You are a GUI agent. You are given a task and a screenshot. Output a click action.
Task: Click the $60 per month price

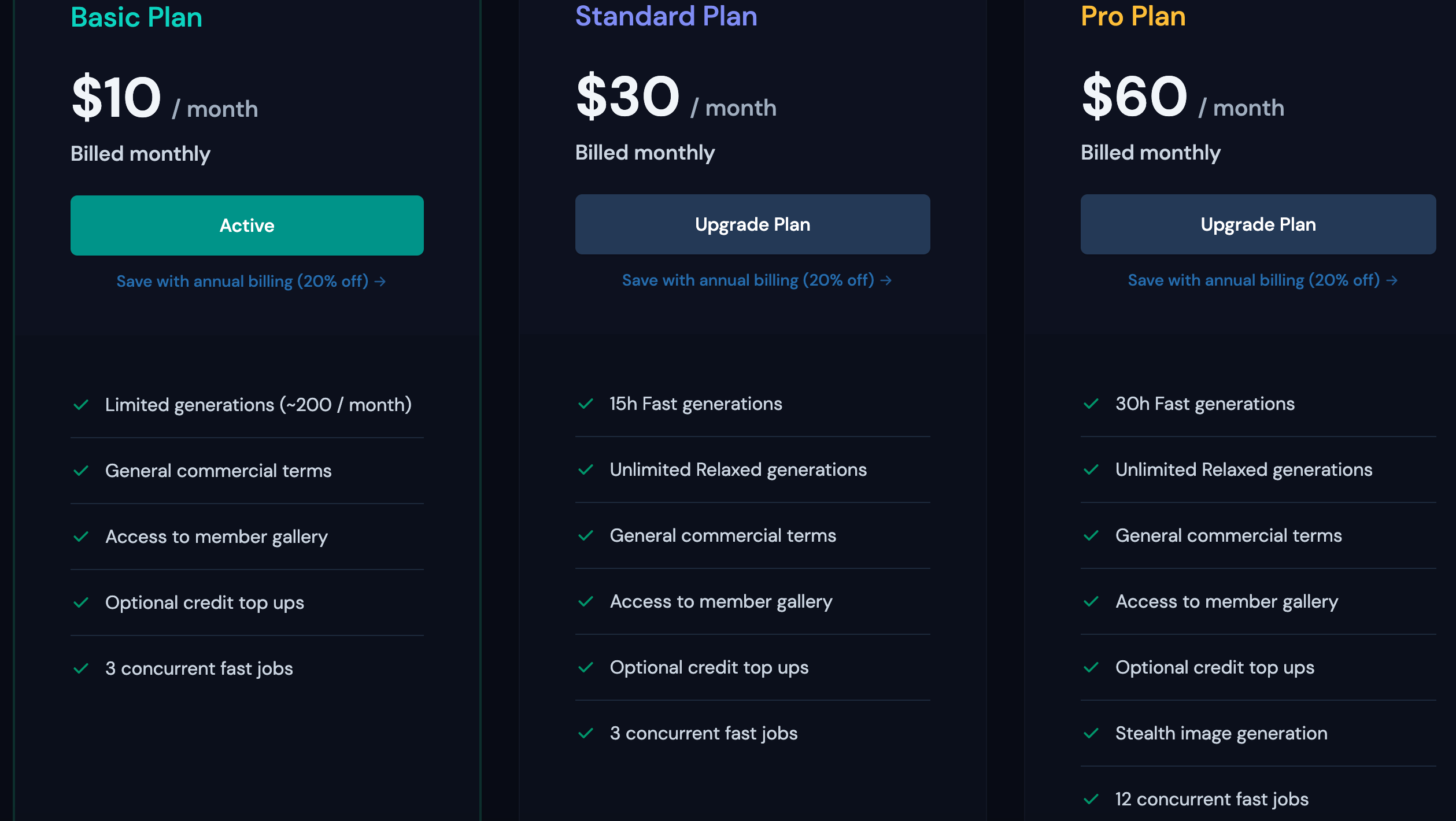1182,98
